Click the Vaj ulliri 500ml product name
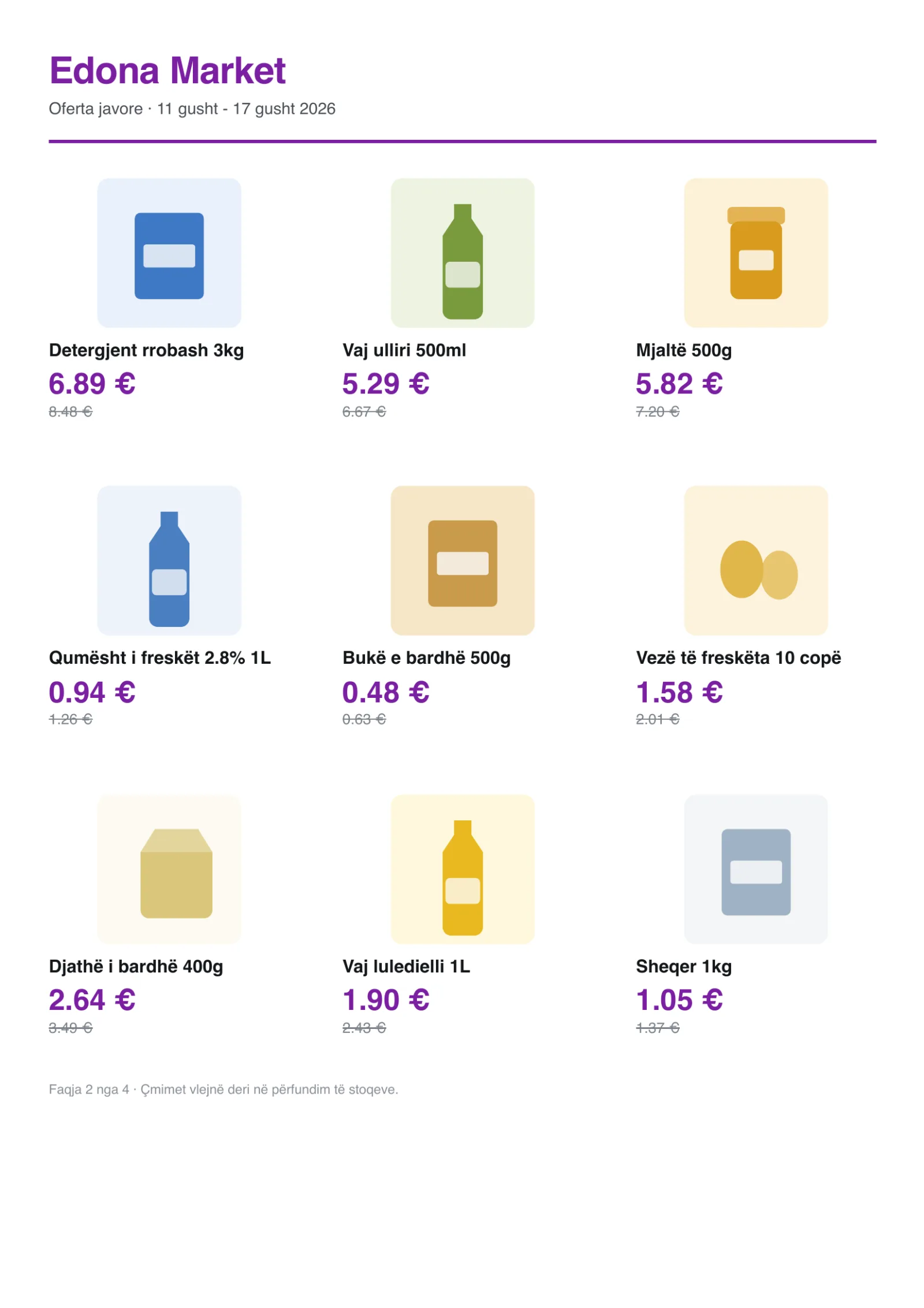This screenshot has width=924, height=1308. [404, 350]
